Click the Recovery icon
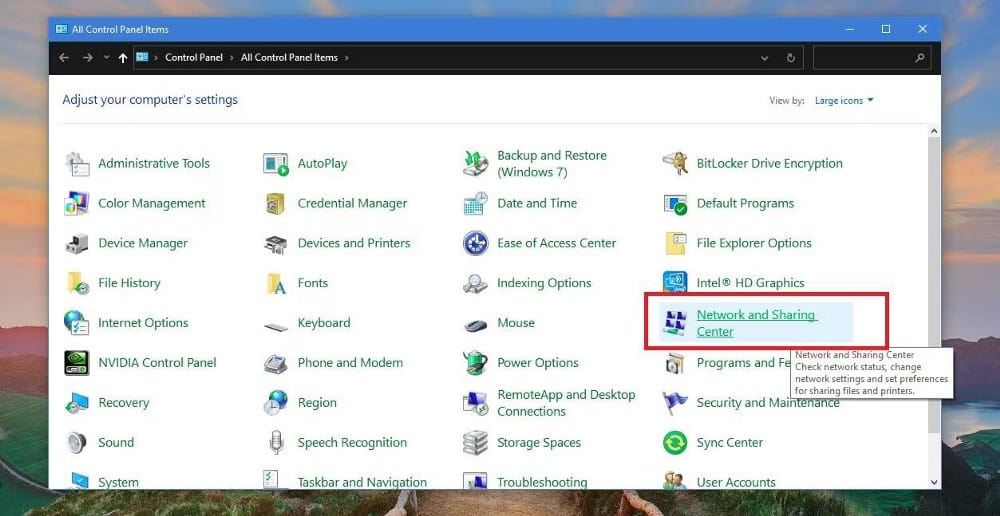 77,403
